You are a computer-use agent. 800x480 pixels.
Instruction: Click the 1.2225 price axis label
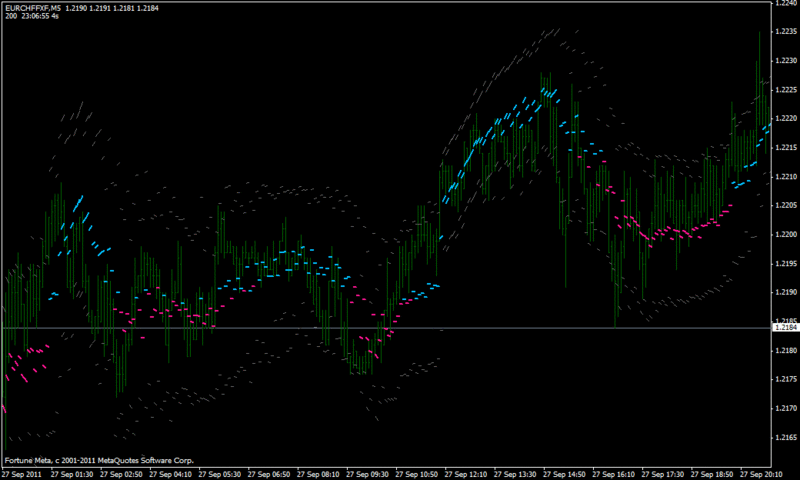pyautogui.click(x=786, y=89)
